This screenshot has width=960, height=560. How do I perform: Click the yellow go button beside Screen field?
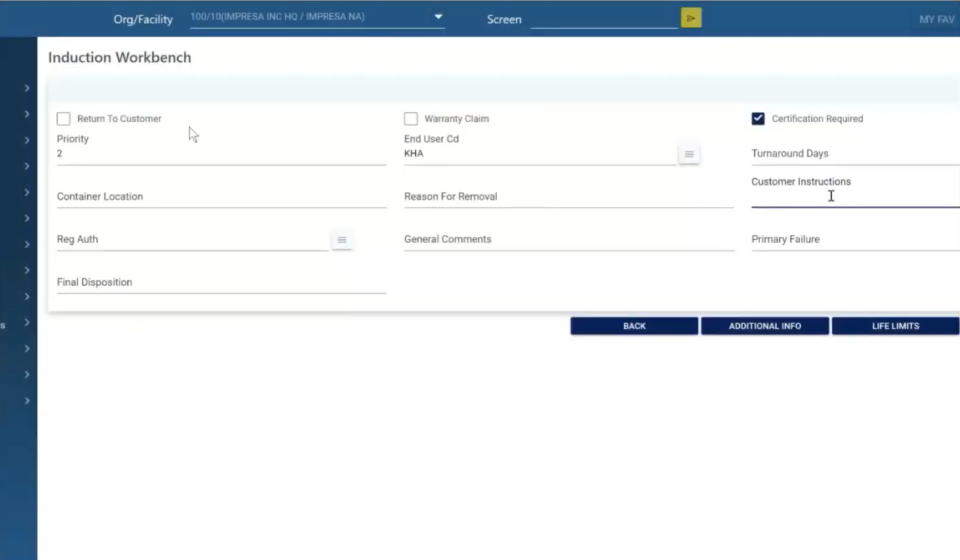(x=691, y=18)
